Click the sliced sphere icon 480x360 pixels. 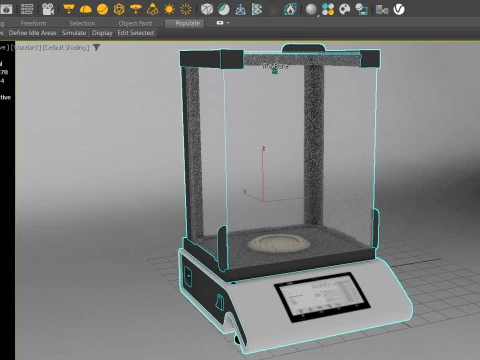tap(224, 9)
